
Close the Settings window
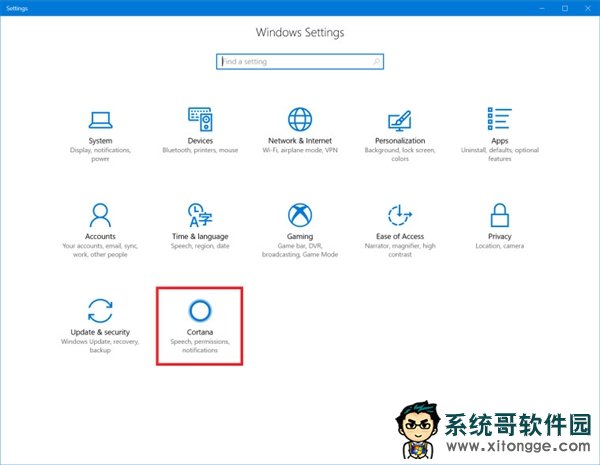tap(588, 8)
